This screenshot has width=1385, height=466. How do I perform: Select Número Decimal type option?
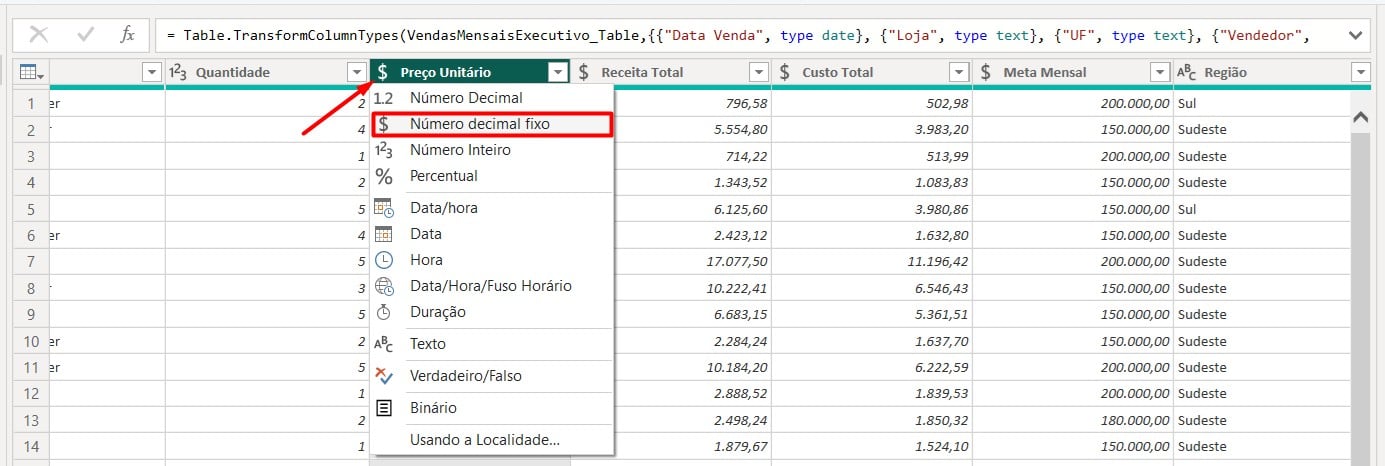[x=491, y=98]
